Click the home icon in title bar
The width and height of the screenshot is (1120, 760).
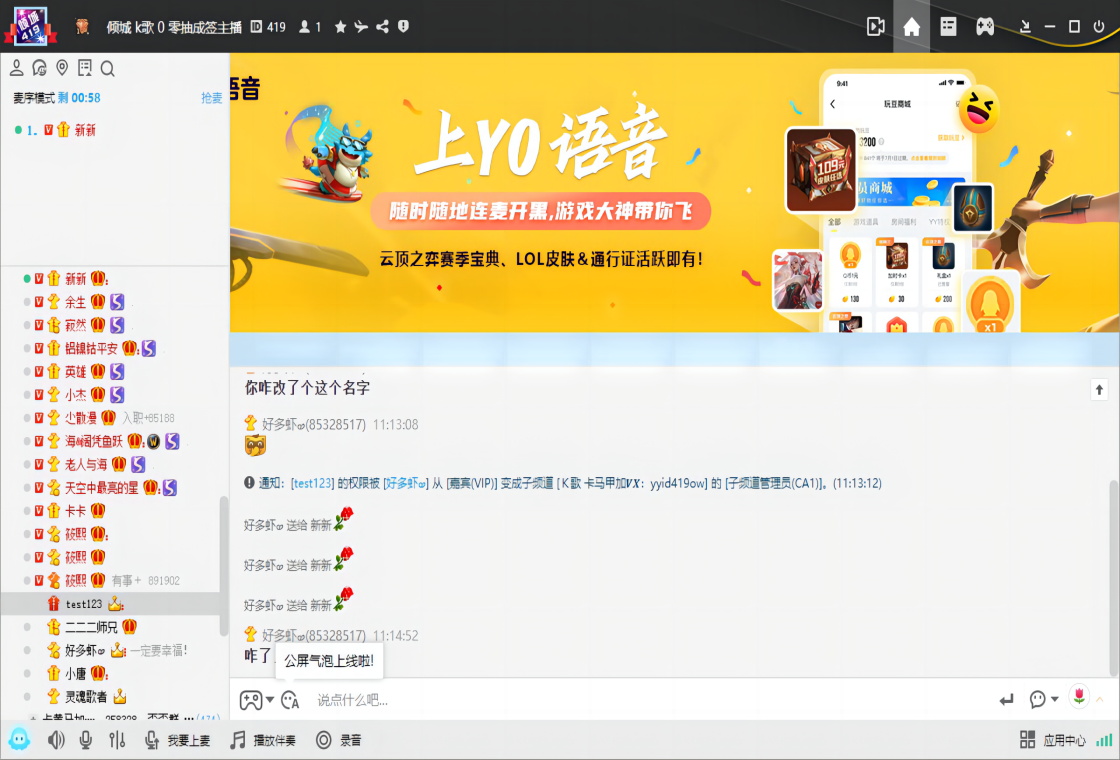[x=911, y=27]
